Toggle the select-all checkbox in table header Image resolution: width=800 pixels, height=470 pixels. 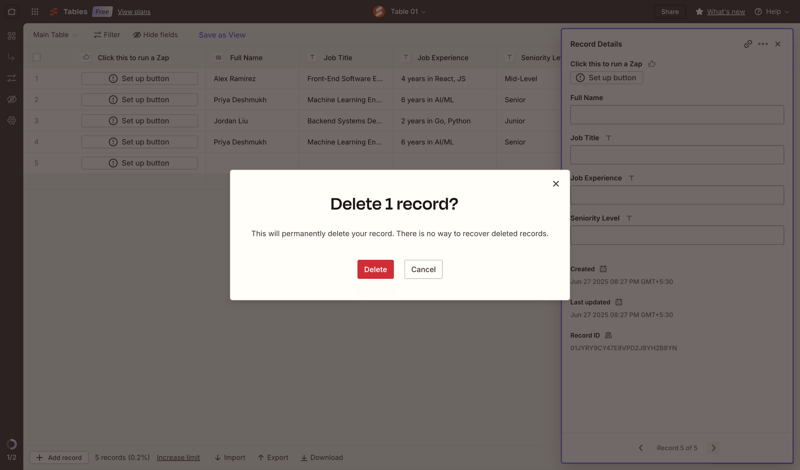tap(37, 57)
